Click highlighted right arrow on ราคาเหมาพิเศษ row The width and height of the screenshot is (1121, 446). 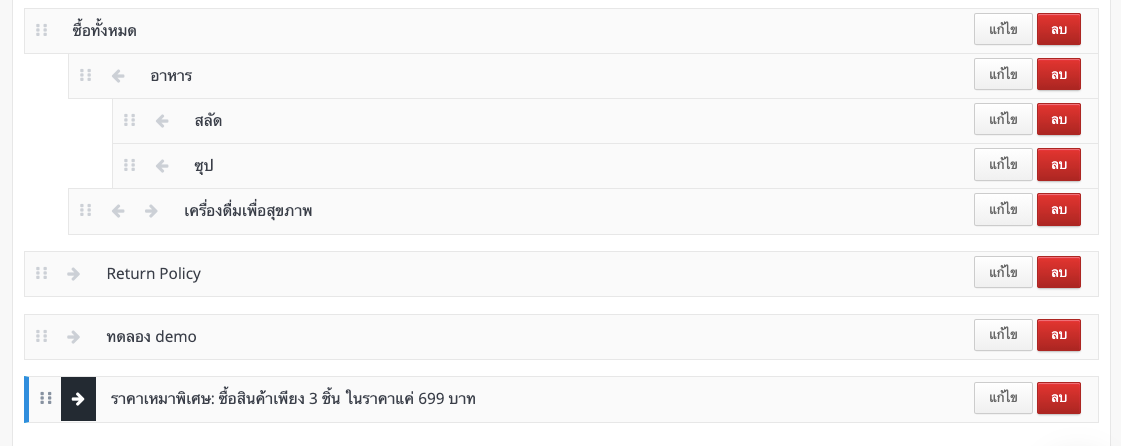coord(79,399)
